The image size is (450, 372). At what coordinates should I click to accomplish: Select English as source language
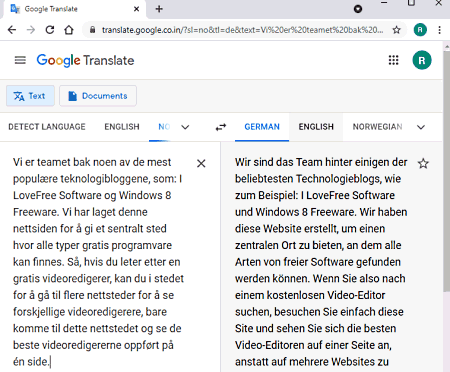(x=122, y=127)
